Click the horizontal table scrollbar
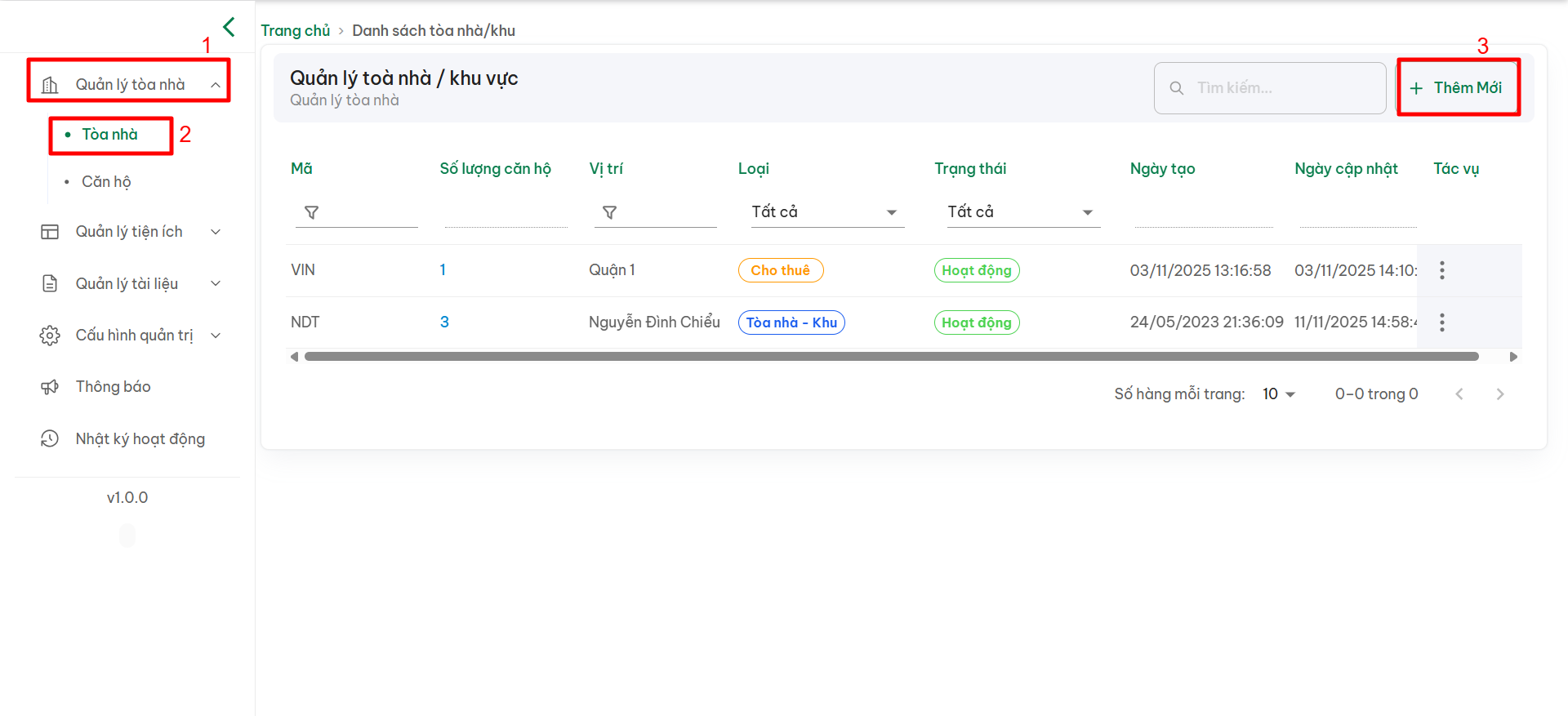The image size is (1568, 716). point(890,357)
